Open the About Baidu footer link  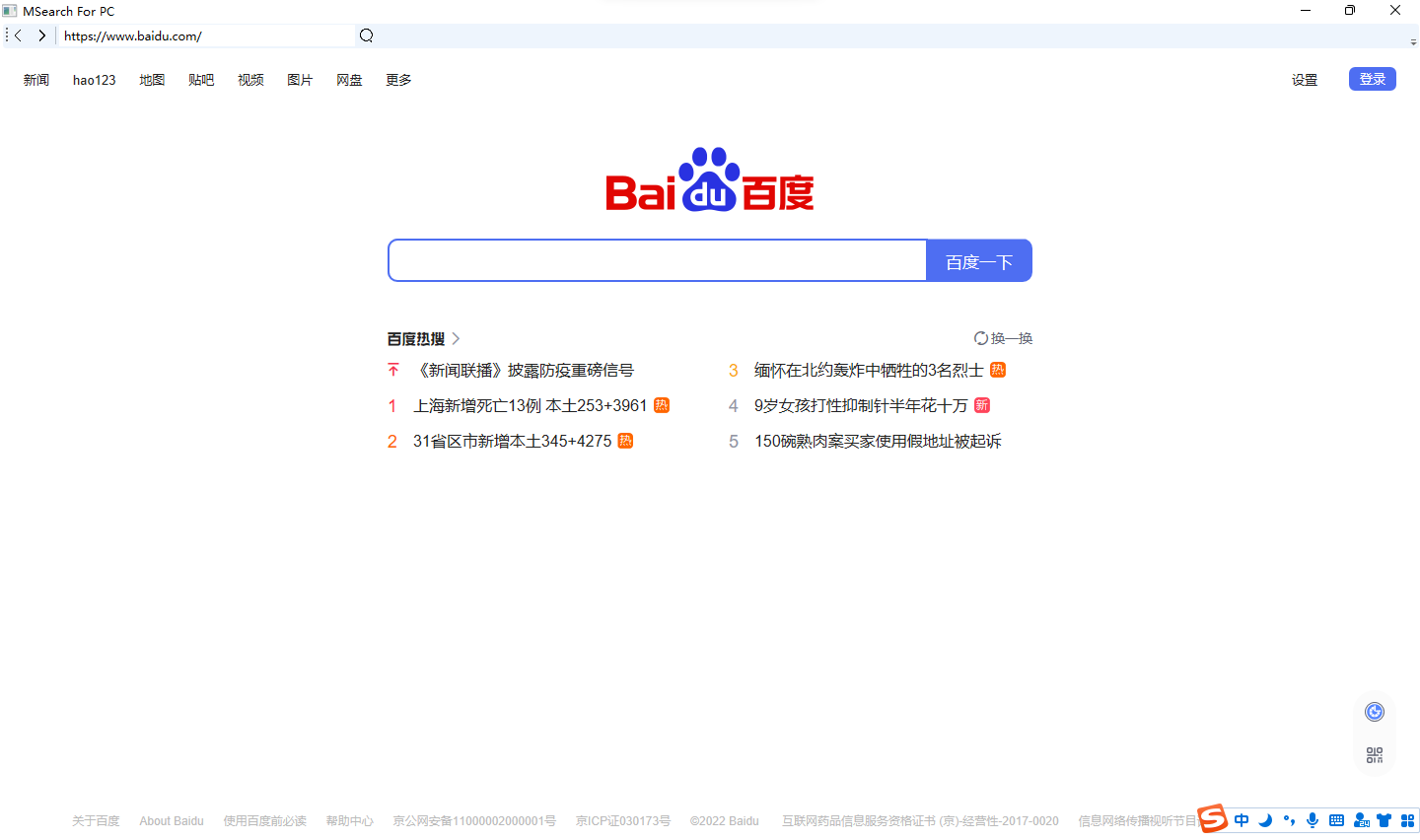tap(172, 820)
